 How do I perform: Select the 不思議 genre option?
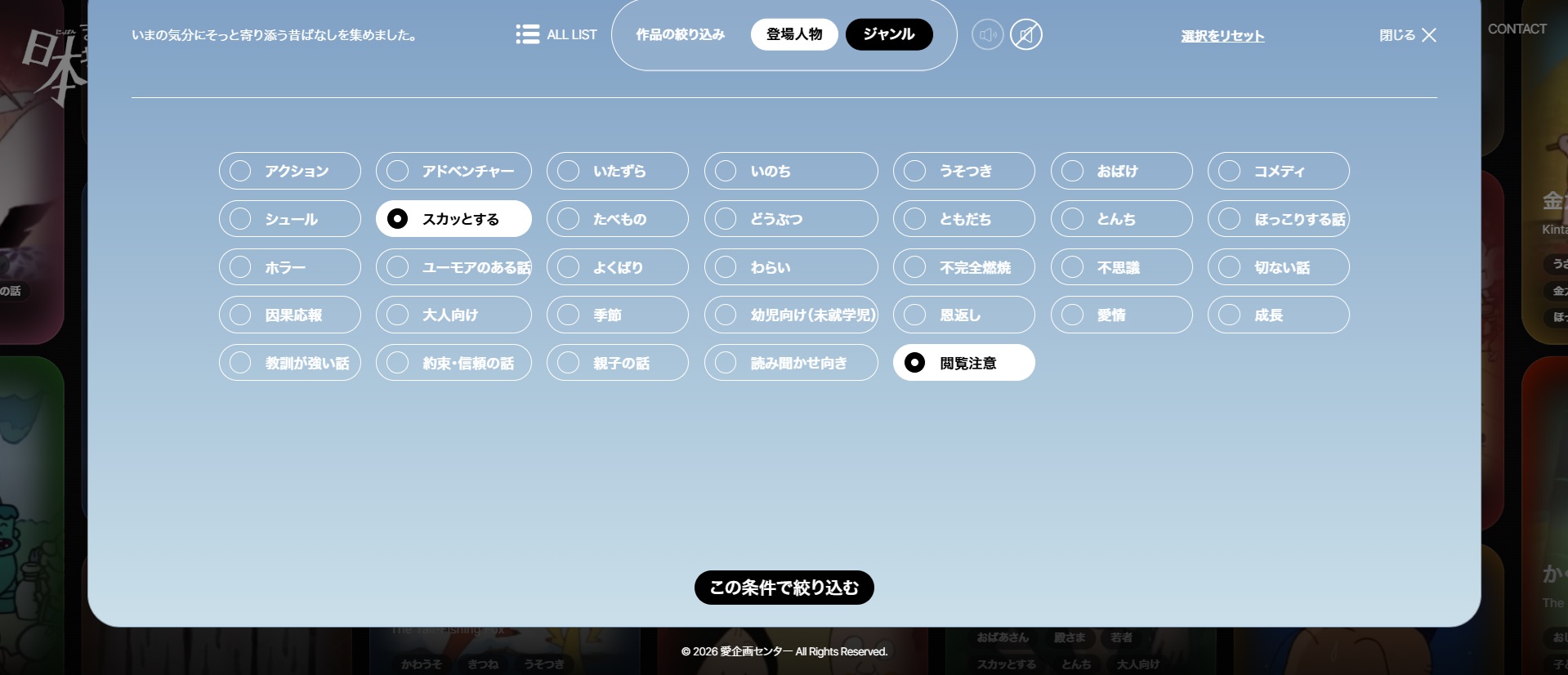1122,267
